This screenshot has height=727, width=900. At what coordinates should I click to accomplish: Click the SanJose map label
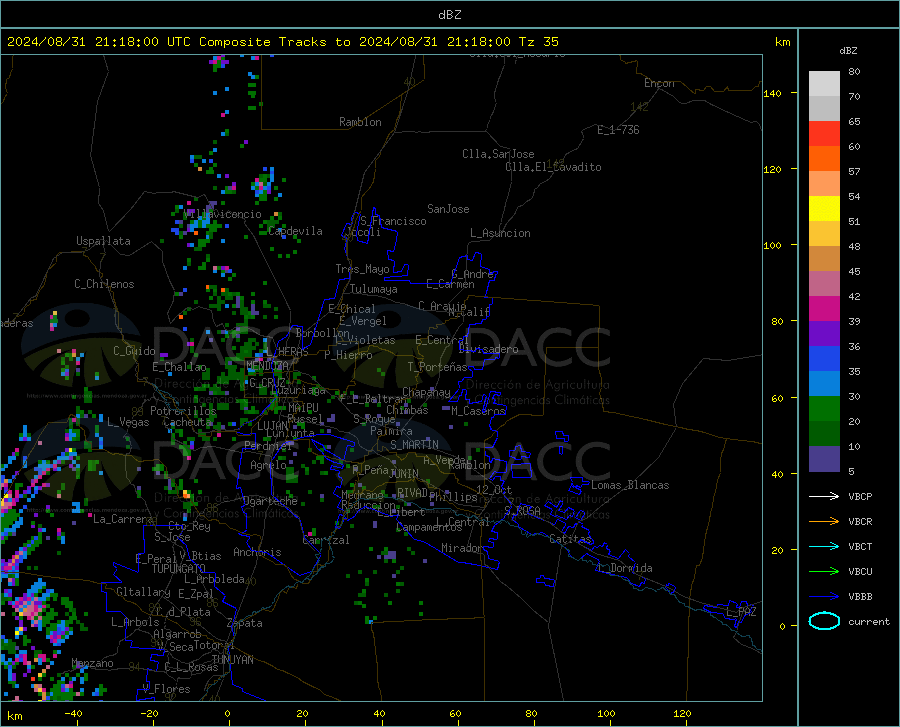(448, 209)
